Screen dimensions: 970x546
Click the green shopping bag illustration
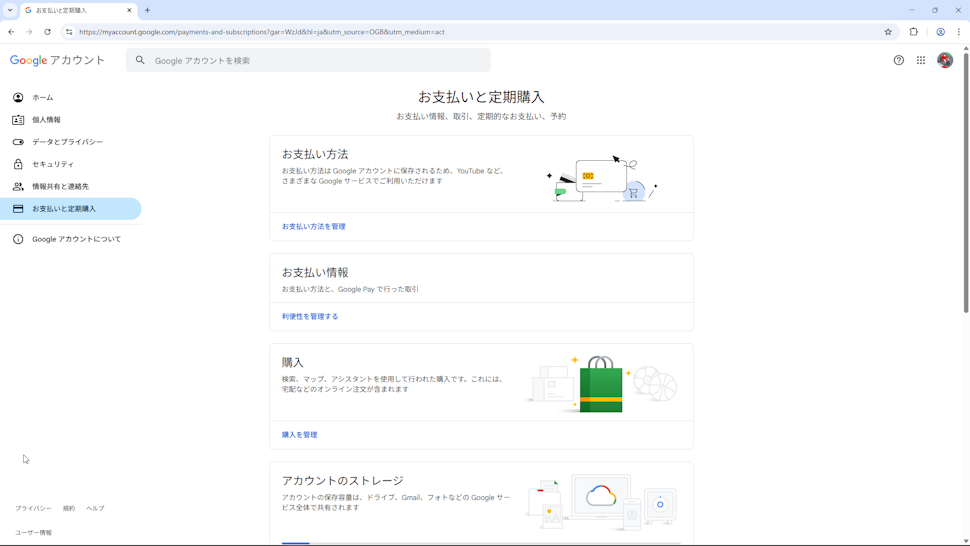click(x=601, y=384)
